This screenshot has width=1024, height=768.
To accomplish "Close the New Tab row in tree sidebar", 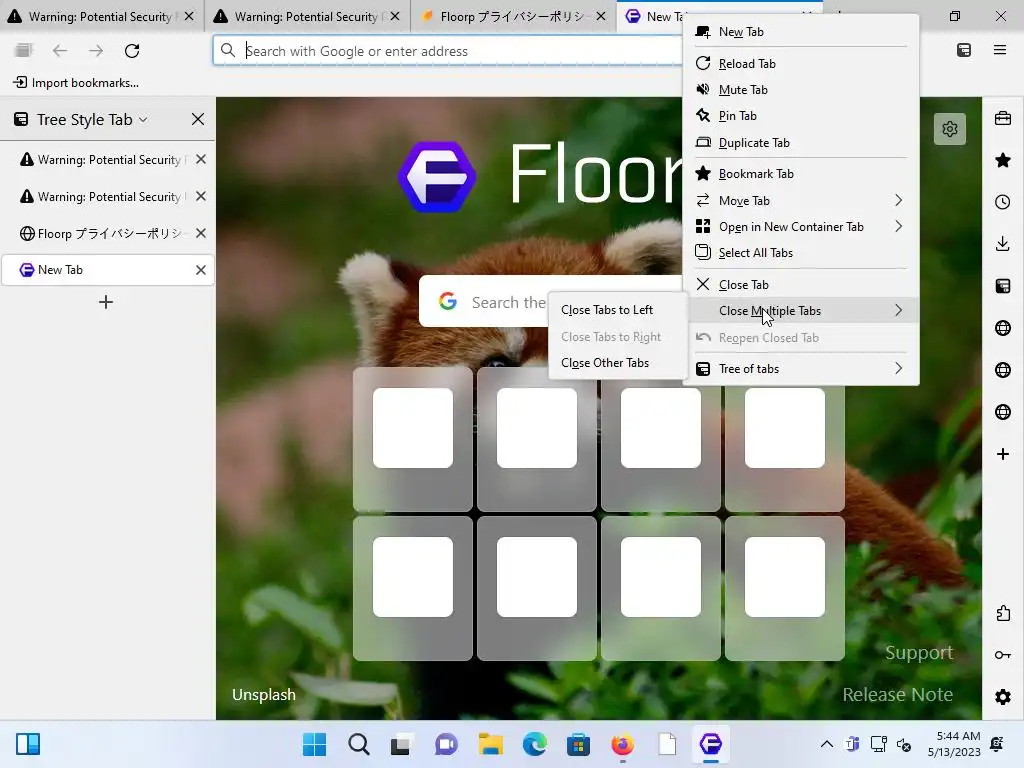I will click(x=201, y=270).
